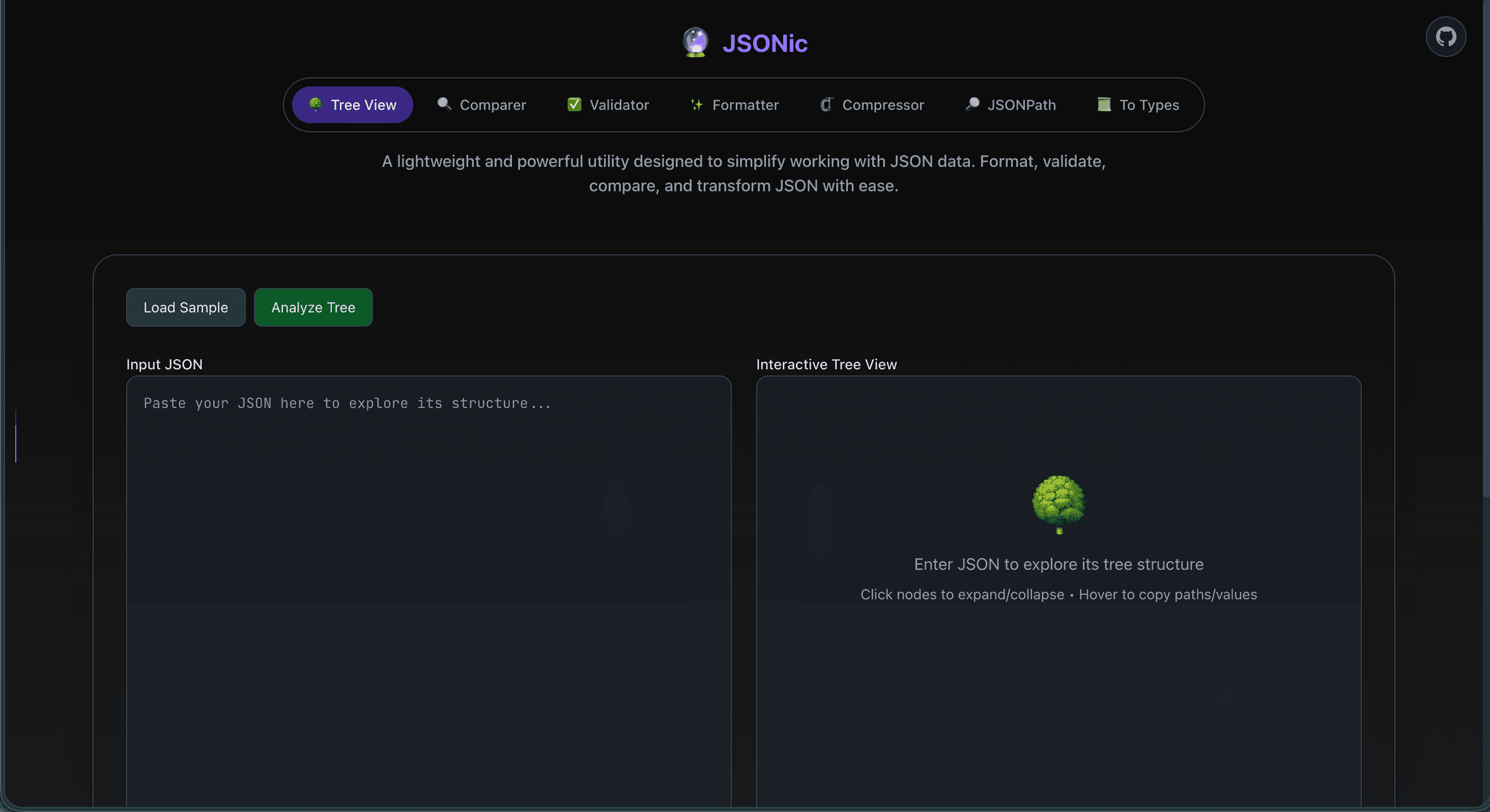Click the broccoli tree graphic in Interactive Tree View
Screen dimensions: 1490x812
[x=1058, y=505]
